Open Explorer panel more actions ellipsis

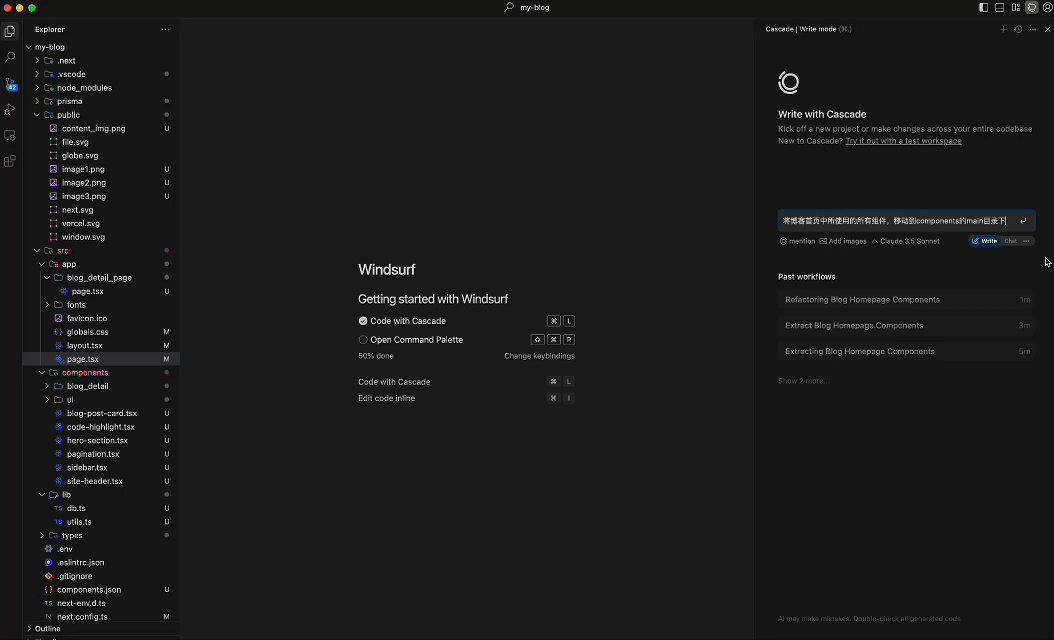(165, 30)
